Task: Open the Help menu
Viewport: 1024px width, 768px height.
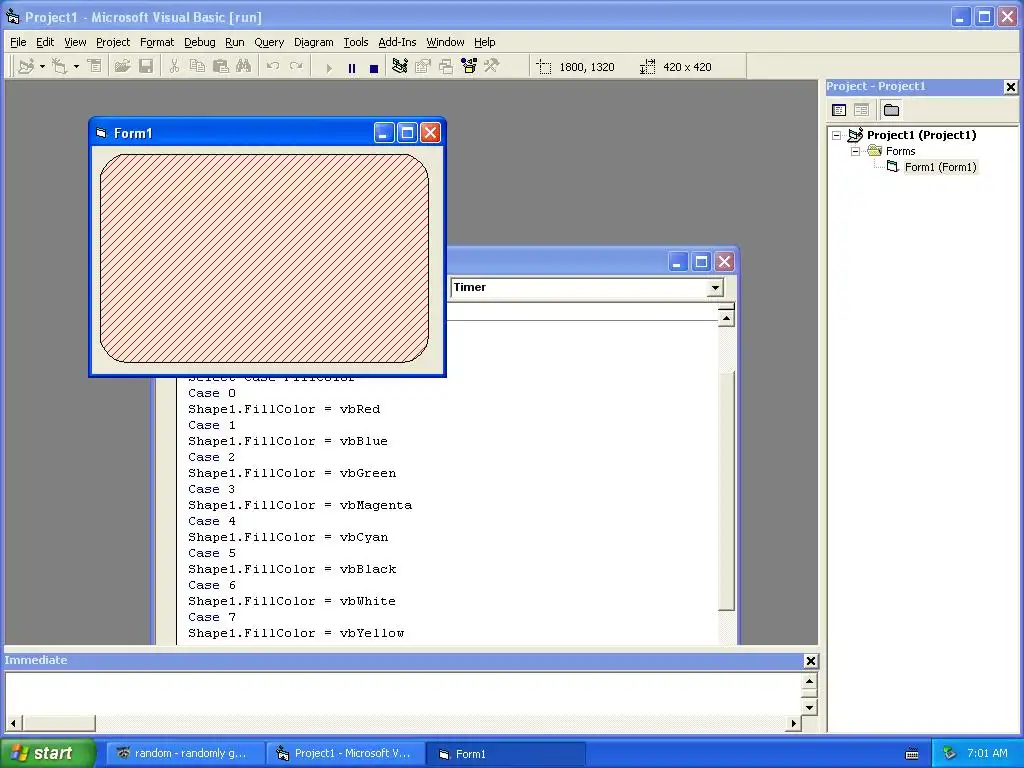Action: (485, 42)
